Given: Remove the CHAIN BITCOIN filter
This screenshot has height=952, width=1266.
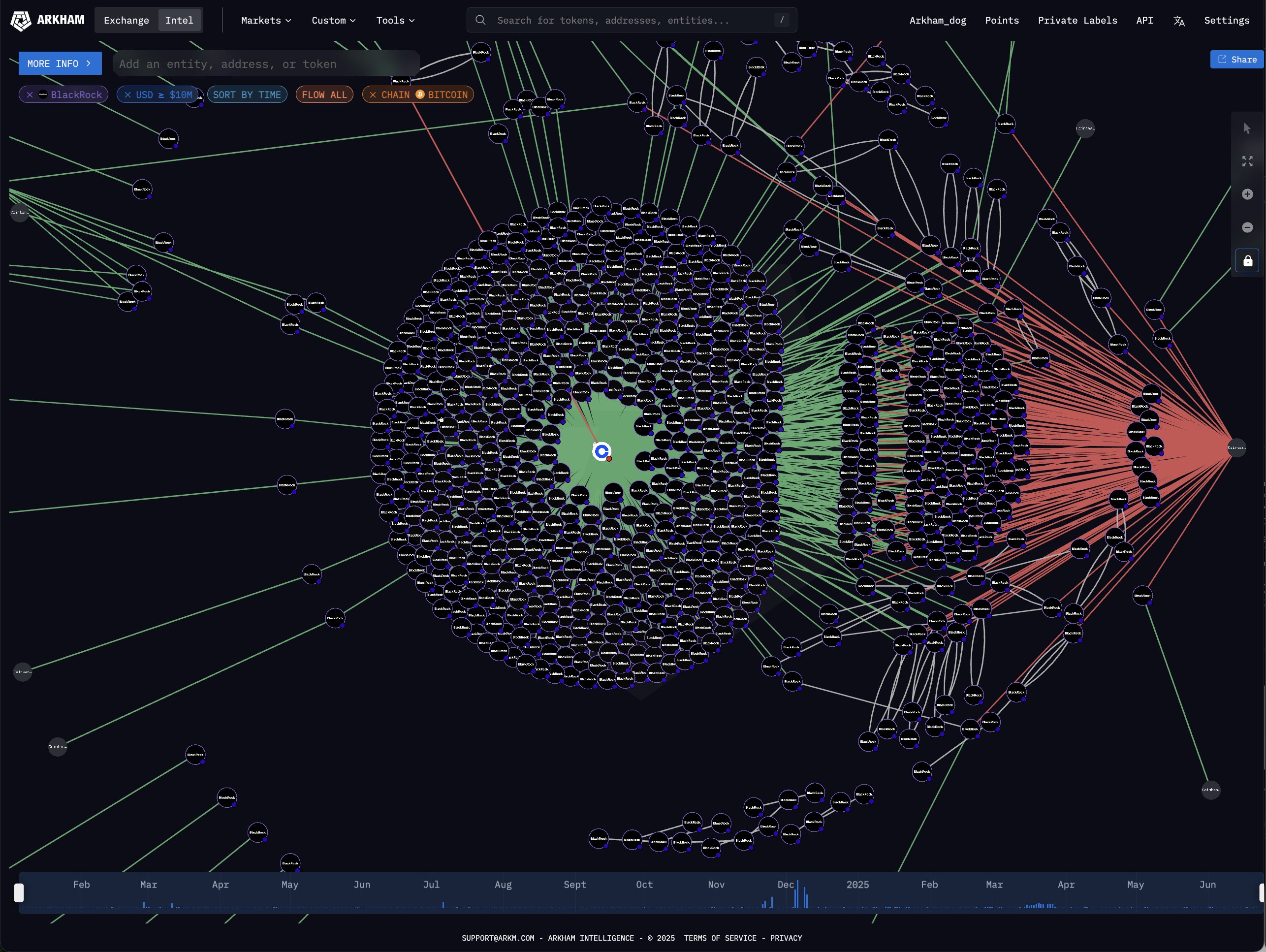Looking at the screenshot, I should (x=373, y=95).
